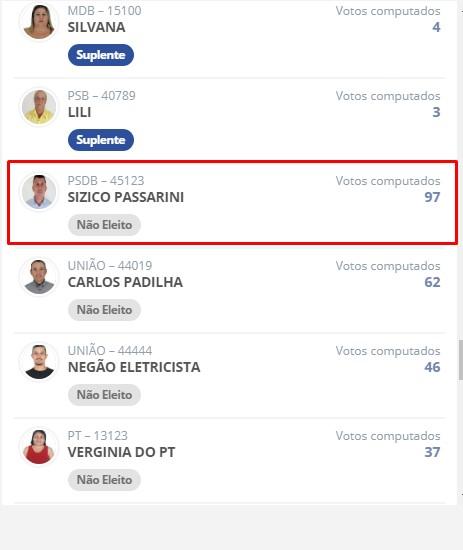The height and width of the screenshot is (550, 463).
Task: Click the Suplente badge under Silvana
Action: point(101,55)
